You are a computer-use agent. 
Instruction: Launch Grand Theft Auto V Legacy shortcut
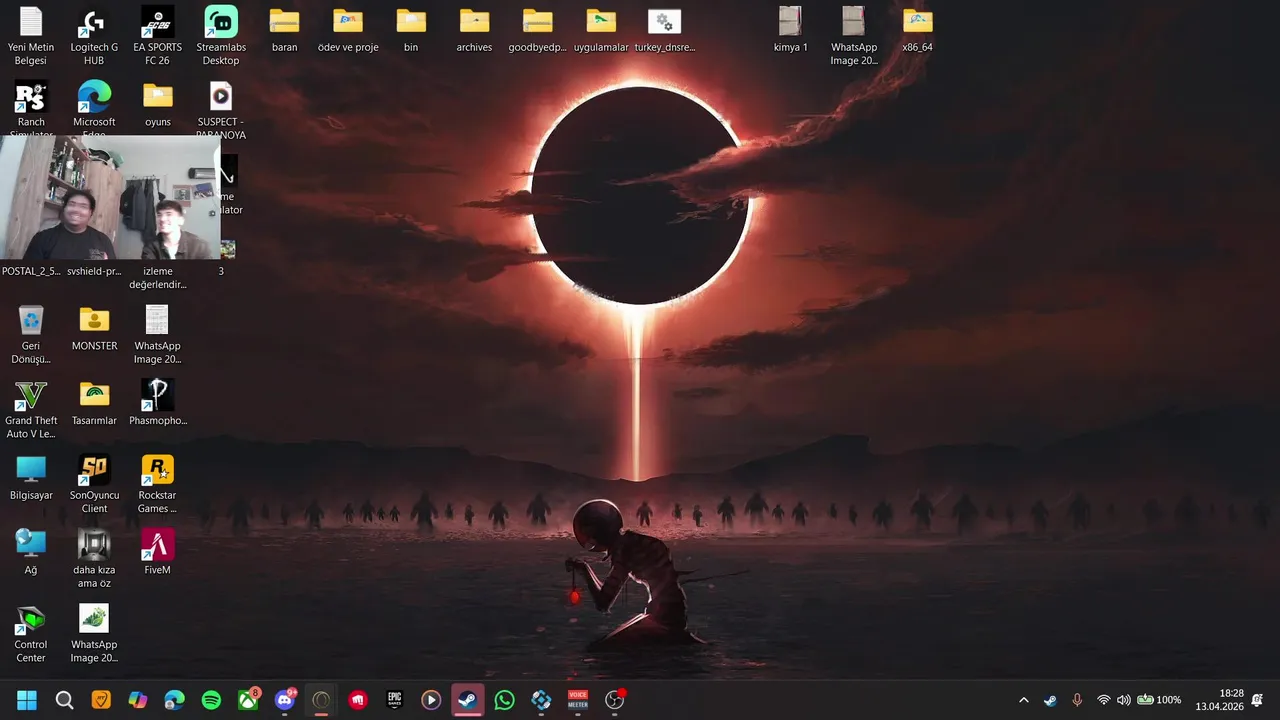[31, 410]
